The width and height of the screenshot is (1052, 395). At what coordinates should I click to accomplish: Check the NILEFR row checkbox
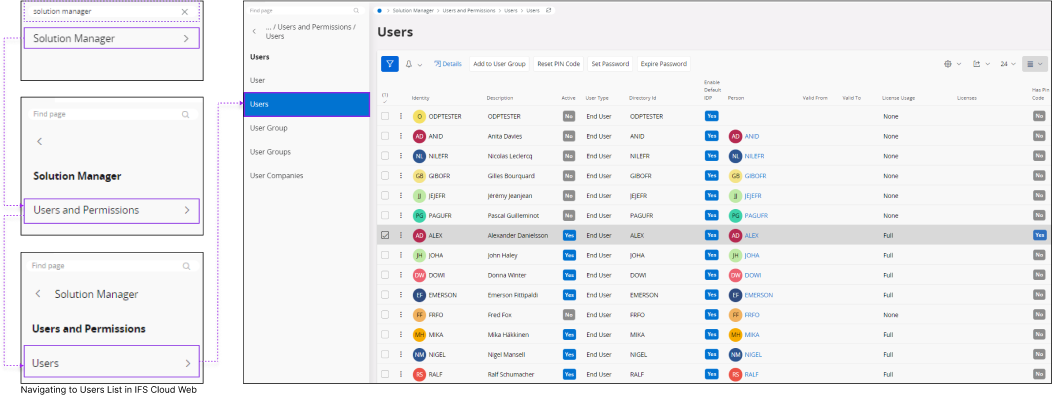(x=385, y=156)
